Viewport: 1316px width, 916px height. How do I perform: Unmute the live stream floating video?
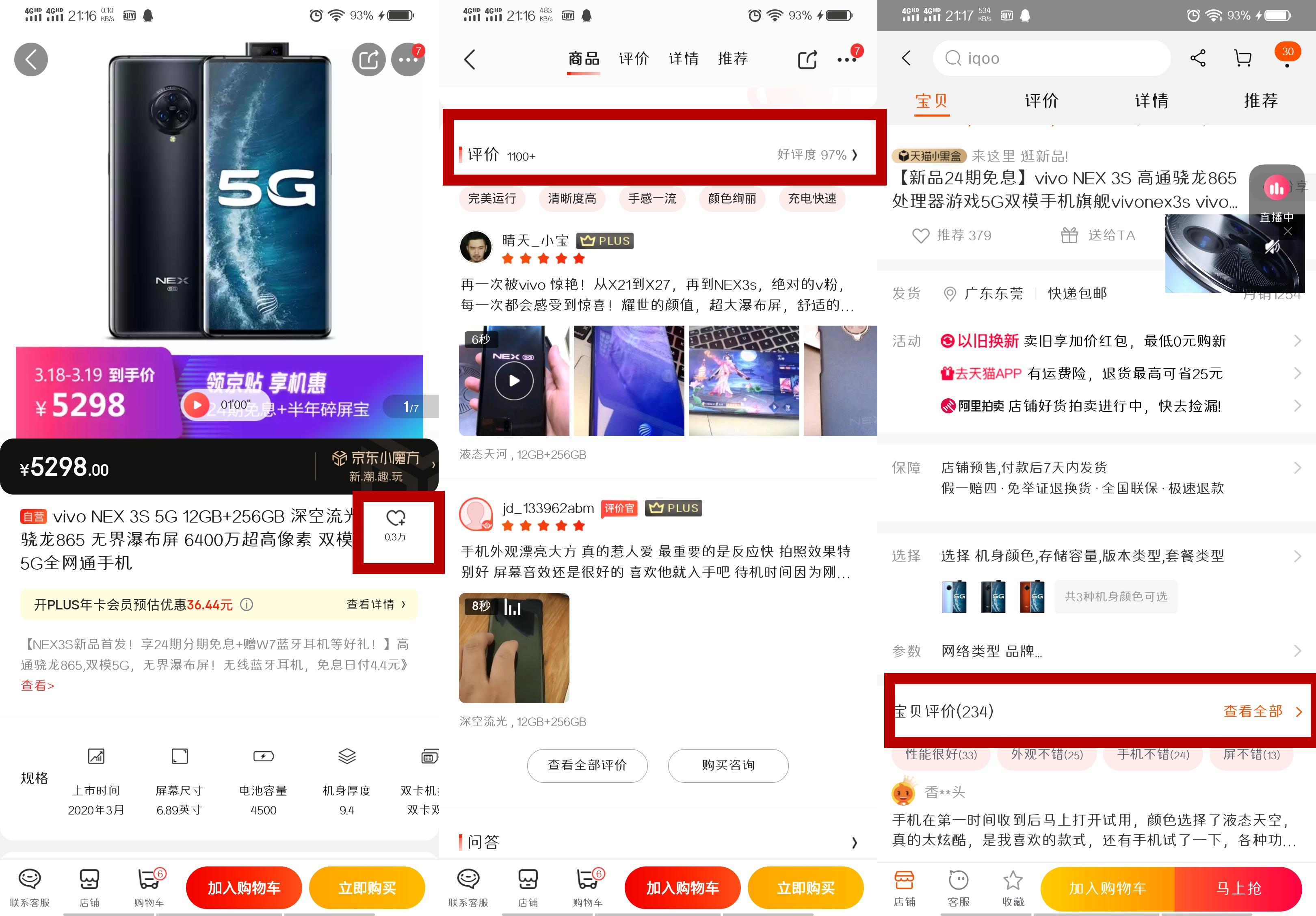coord(1272,247)
